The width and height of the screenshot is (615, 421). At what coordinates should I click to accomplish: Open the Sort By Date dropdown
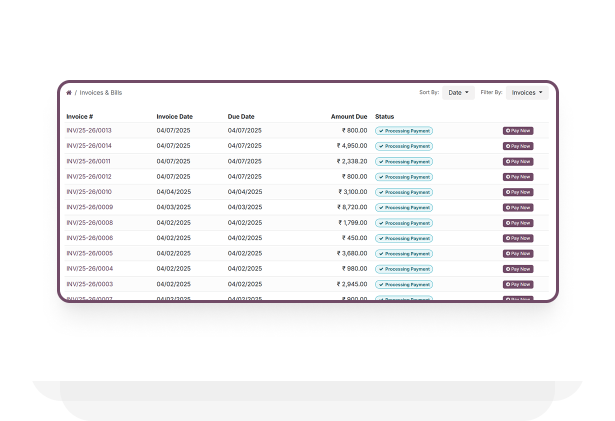458,92
